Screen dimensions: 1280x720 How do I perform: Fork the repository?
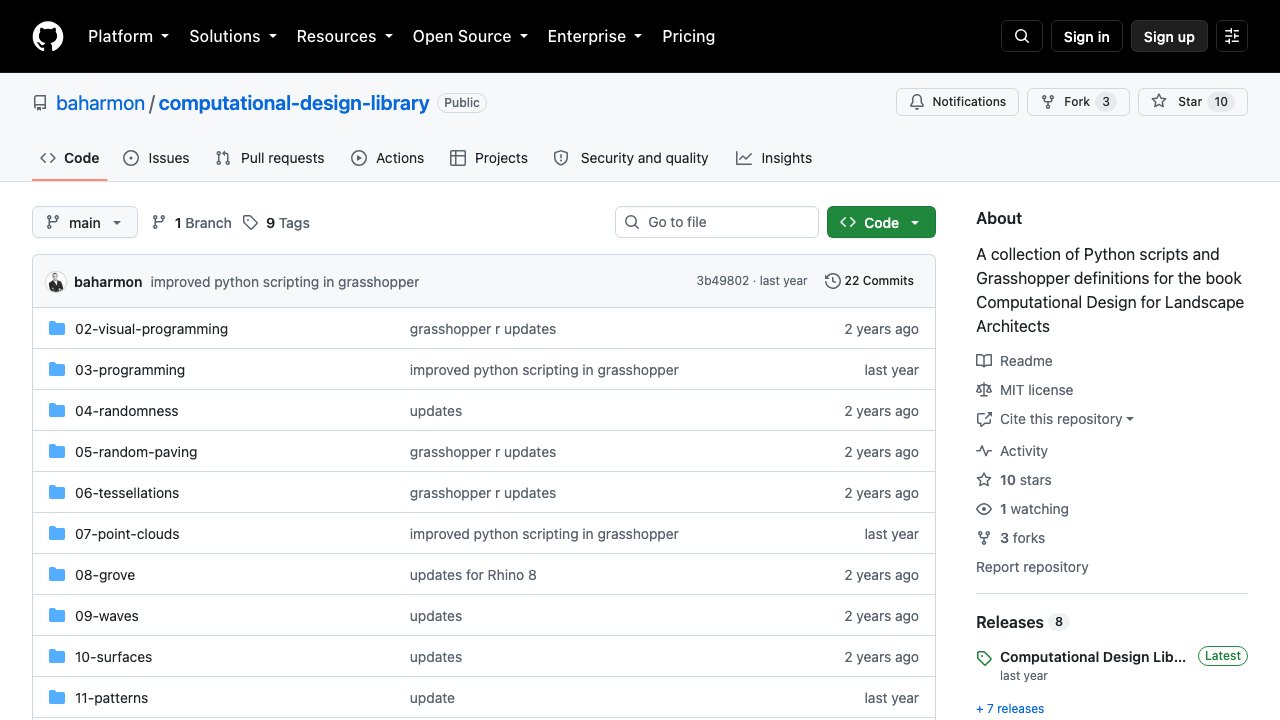tap(1078, 102)
